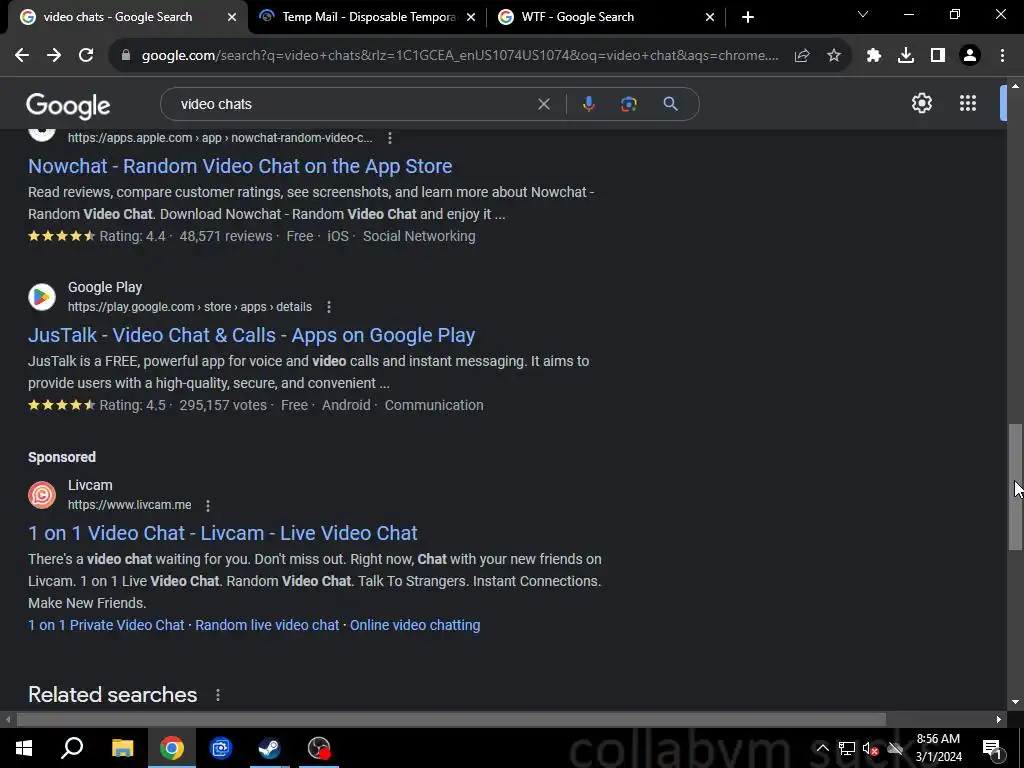The width and height of the screenshot is (1024, 768).
Task: Open the Windows Start menu
Action: 24,748
